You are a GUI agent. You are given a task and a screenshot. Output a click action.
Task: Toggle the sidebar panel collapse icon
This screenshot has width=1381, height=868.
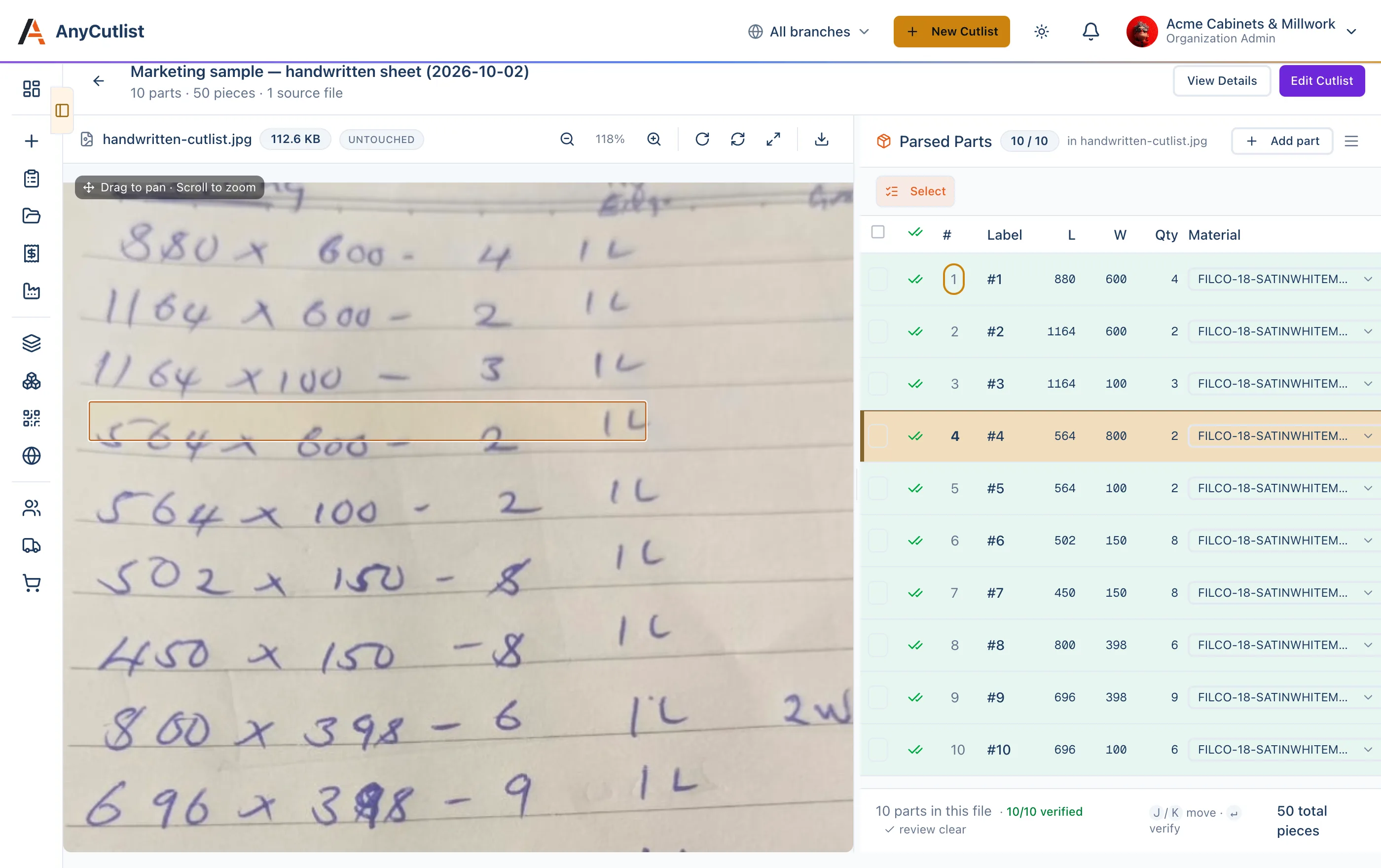coord(62,110)
